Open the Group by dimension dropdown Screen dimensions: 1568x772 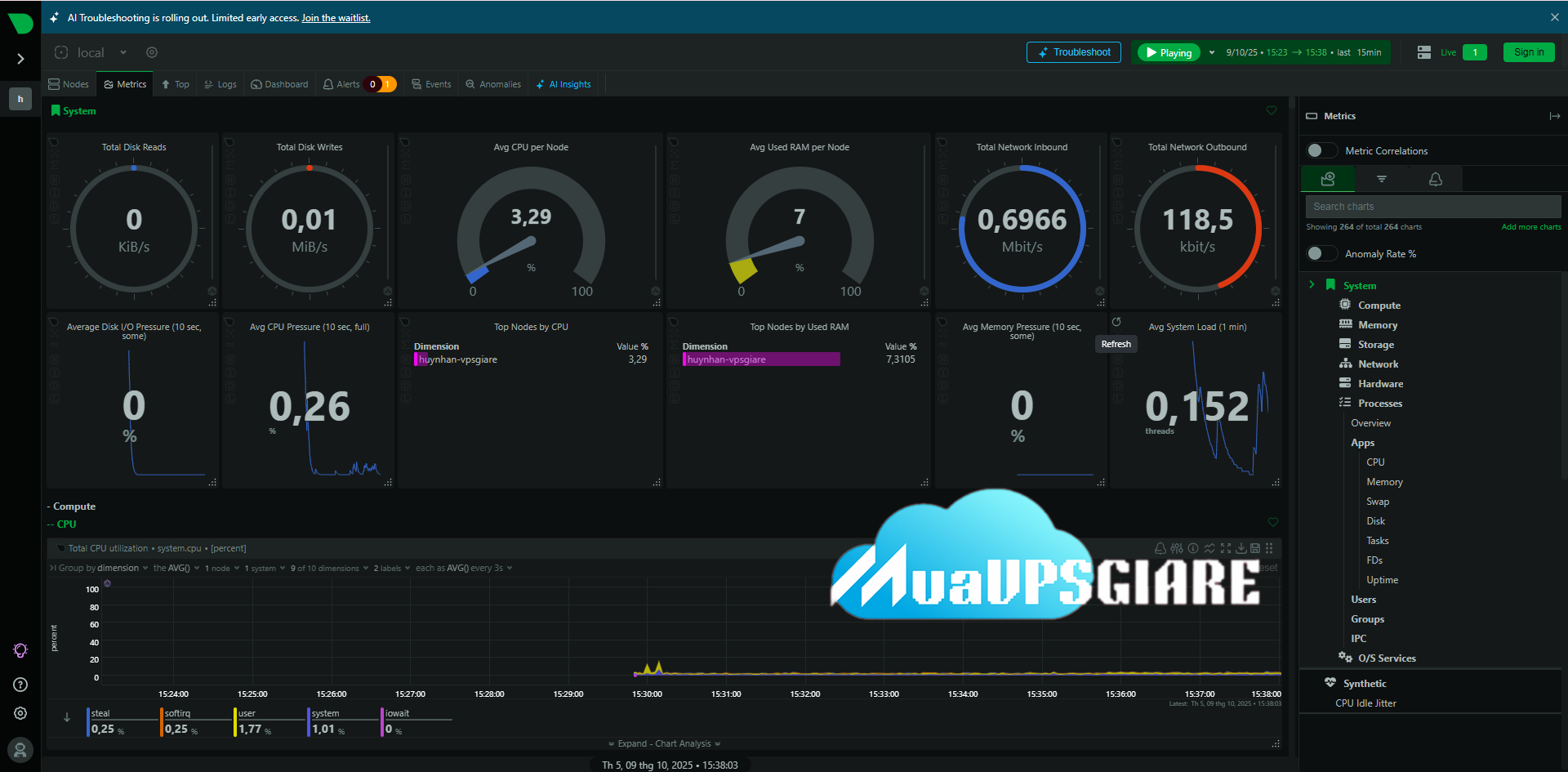[x=103, y=568]
